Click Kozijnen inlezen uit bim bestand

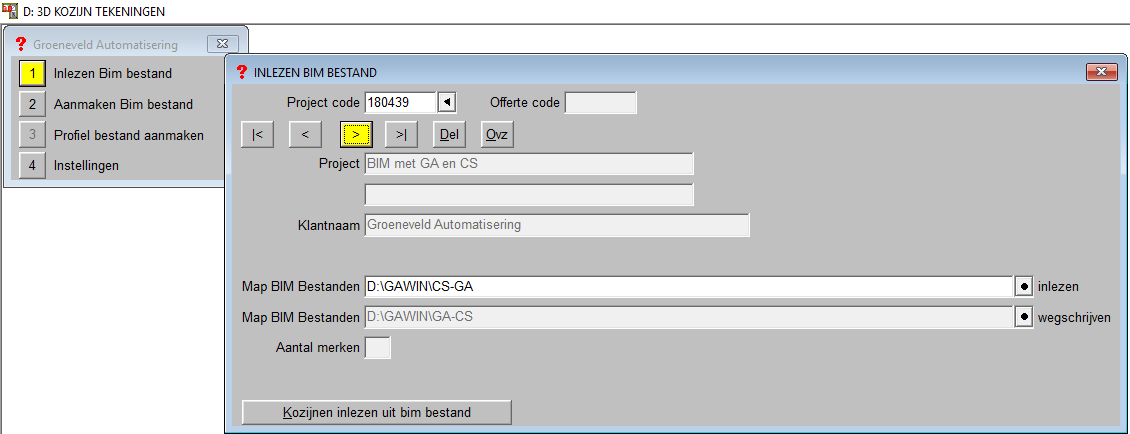click(x=377, y=412)
